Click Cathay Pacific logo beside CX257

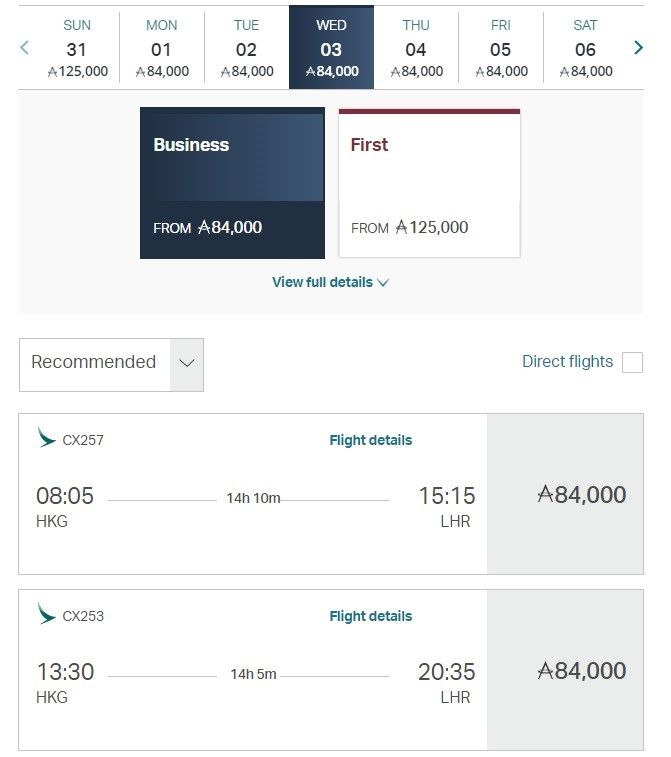click(x=46, y=438)
